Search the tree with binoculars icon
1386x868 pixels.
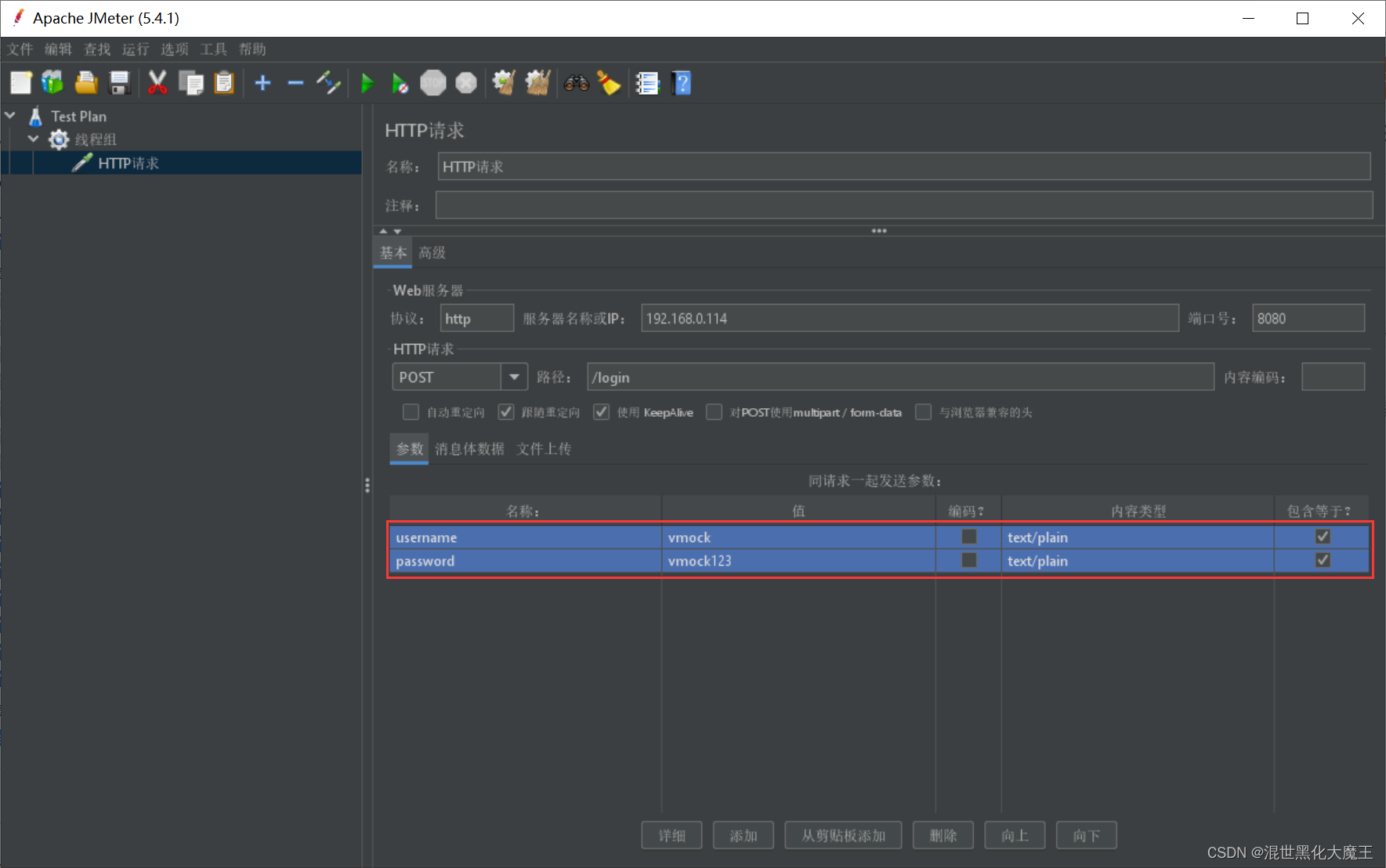[x=577, y=83]
